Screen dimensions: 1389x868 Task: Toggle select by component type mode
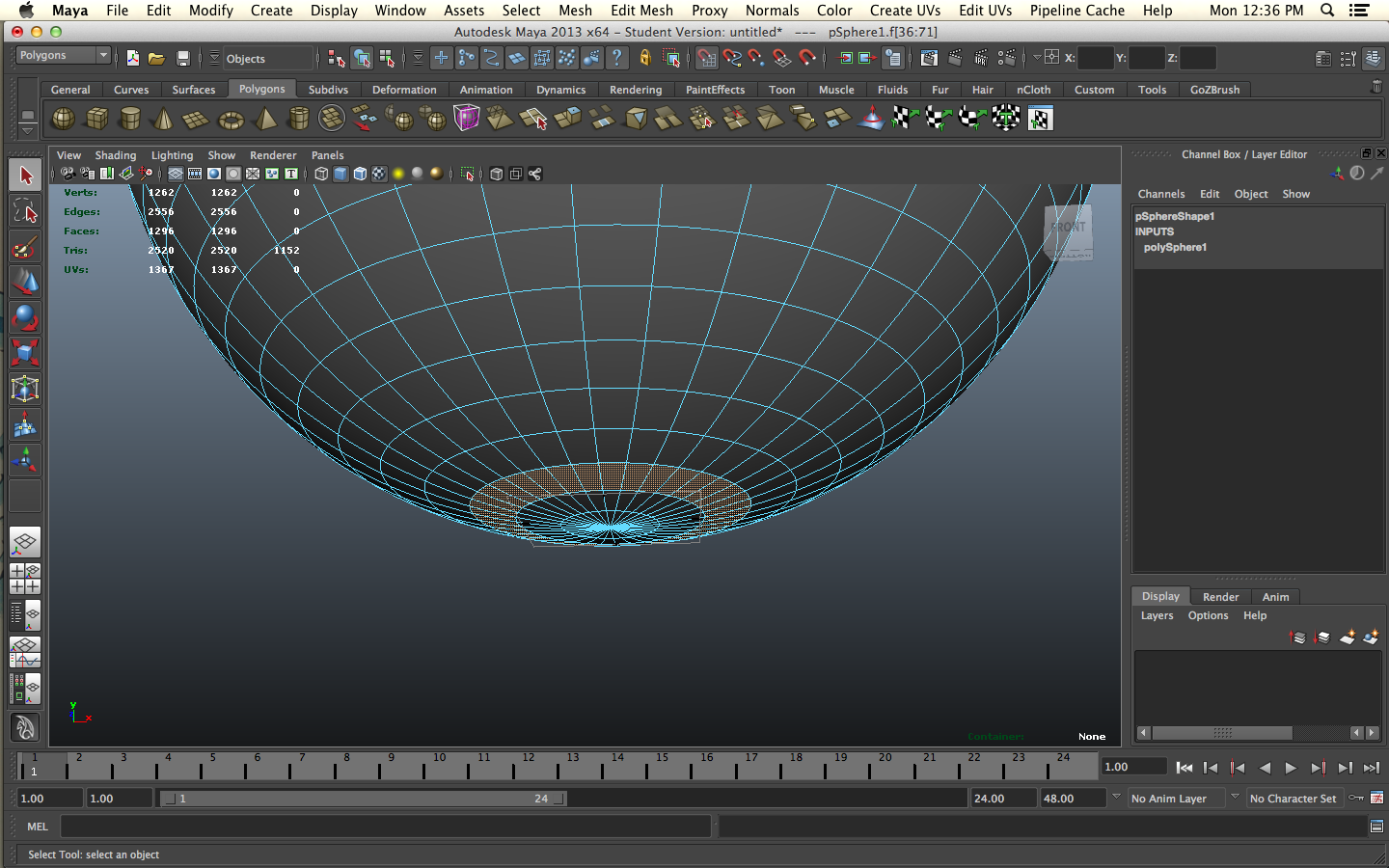tap(387, 58)
